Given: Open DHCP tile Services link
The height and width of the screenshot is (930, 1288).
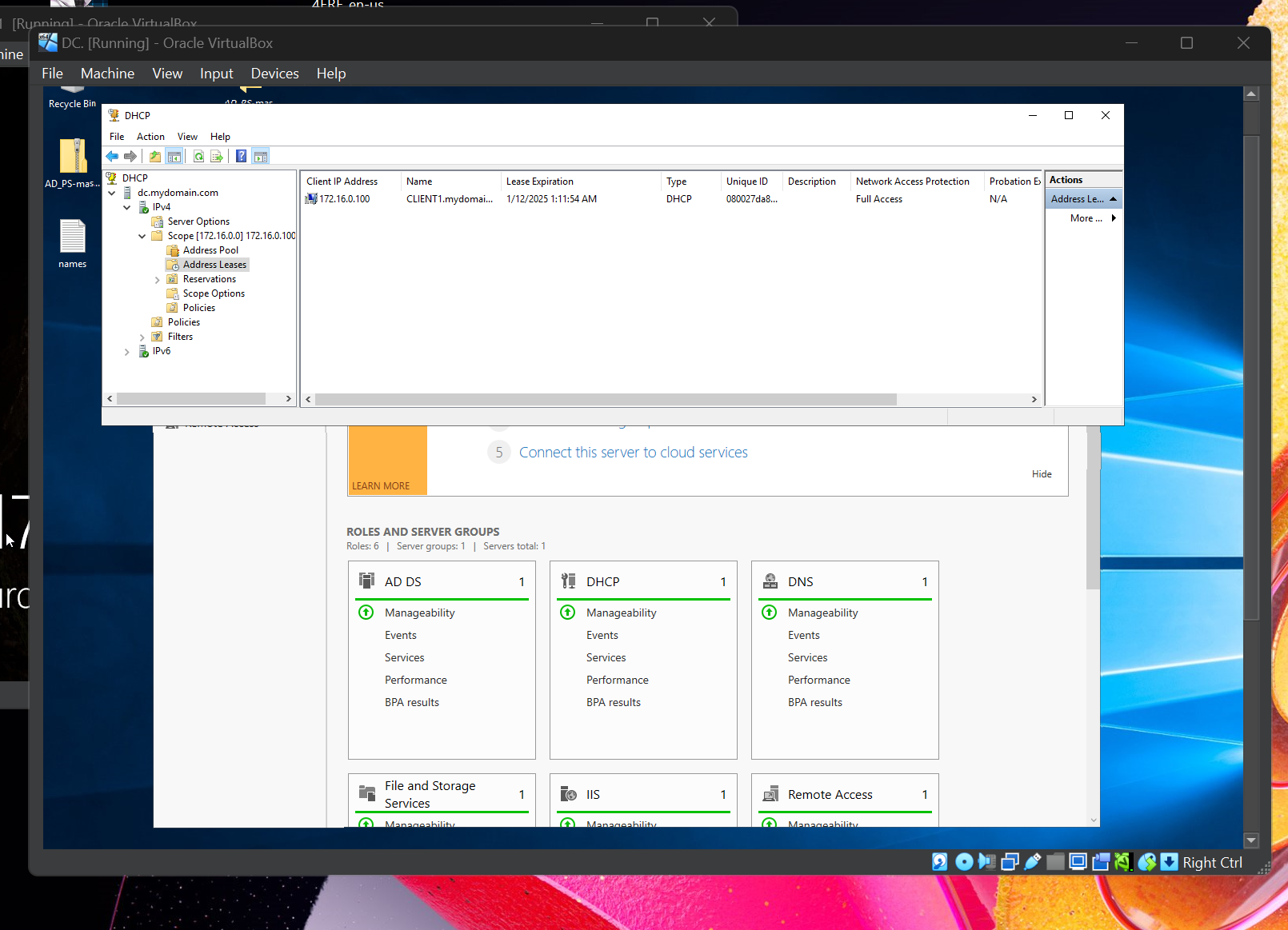Looking at the screenshot, I should [x=606, y=657].
